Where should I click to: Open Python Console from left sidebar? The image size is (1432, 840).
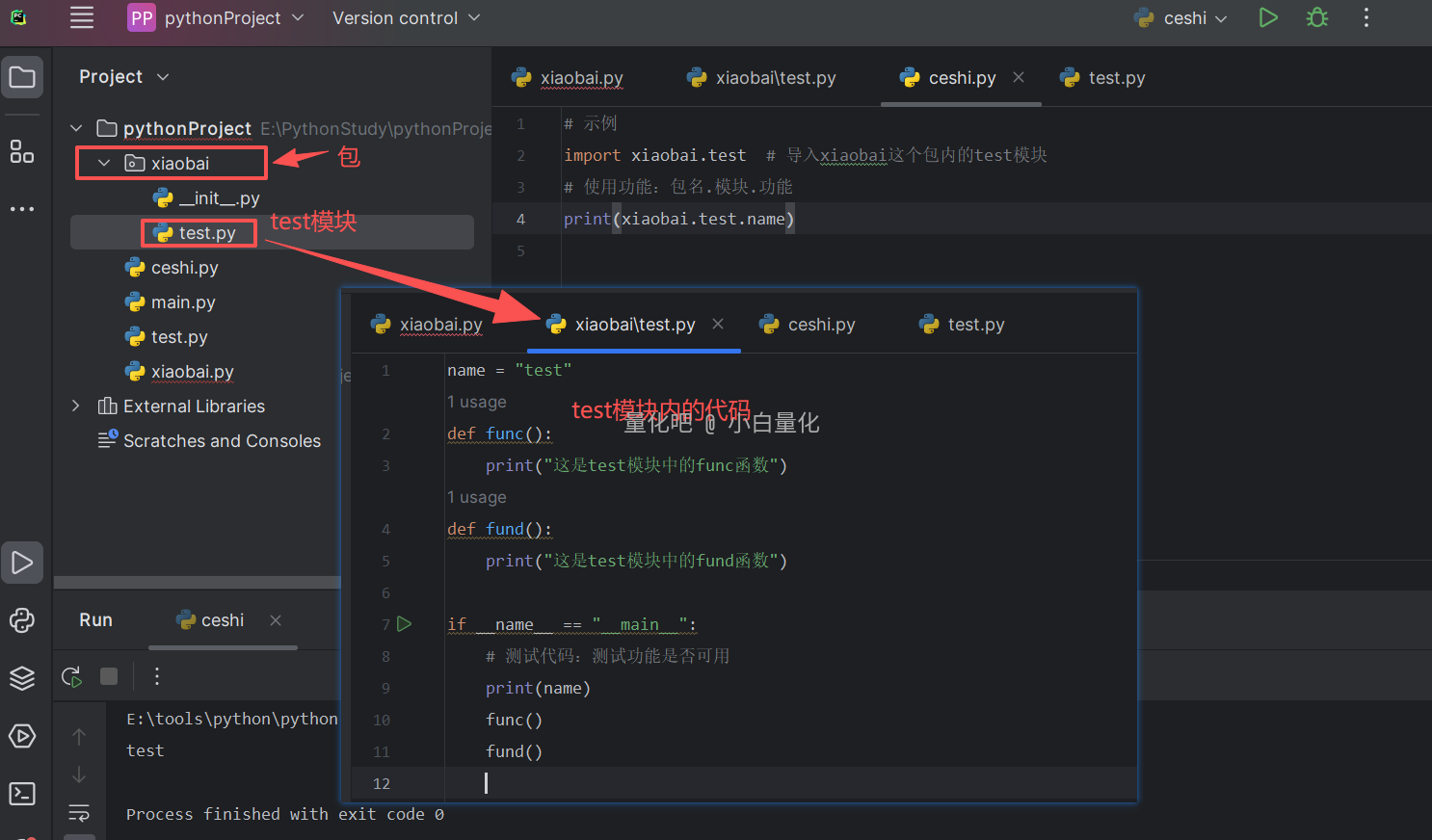[22, 620]
